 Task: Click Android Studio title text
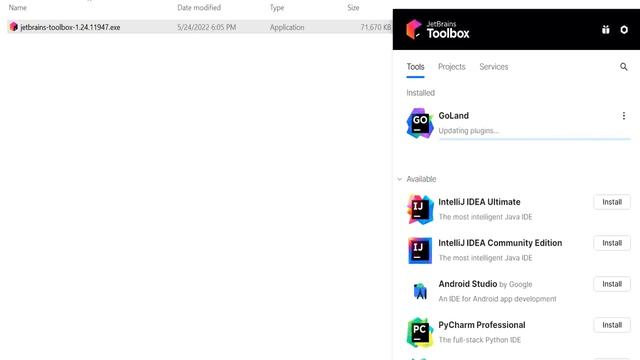click(x=468, y=284)
